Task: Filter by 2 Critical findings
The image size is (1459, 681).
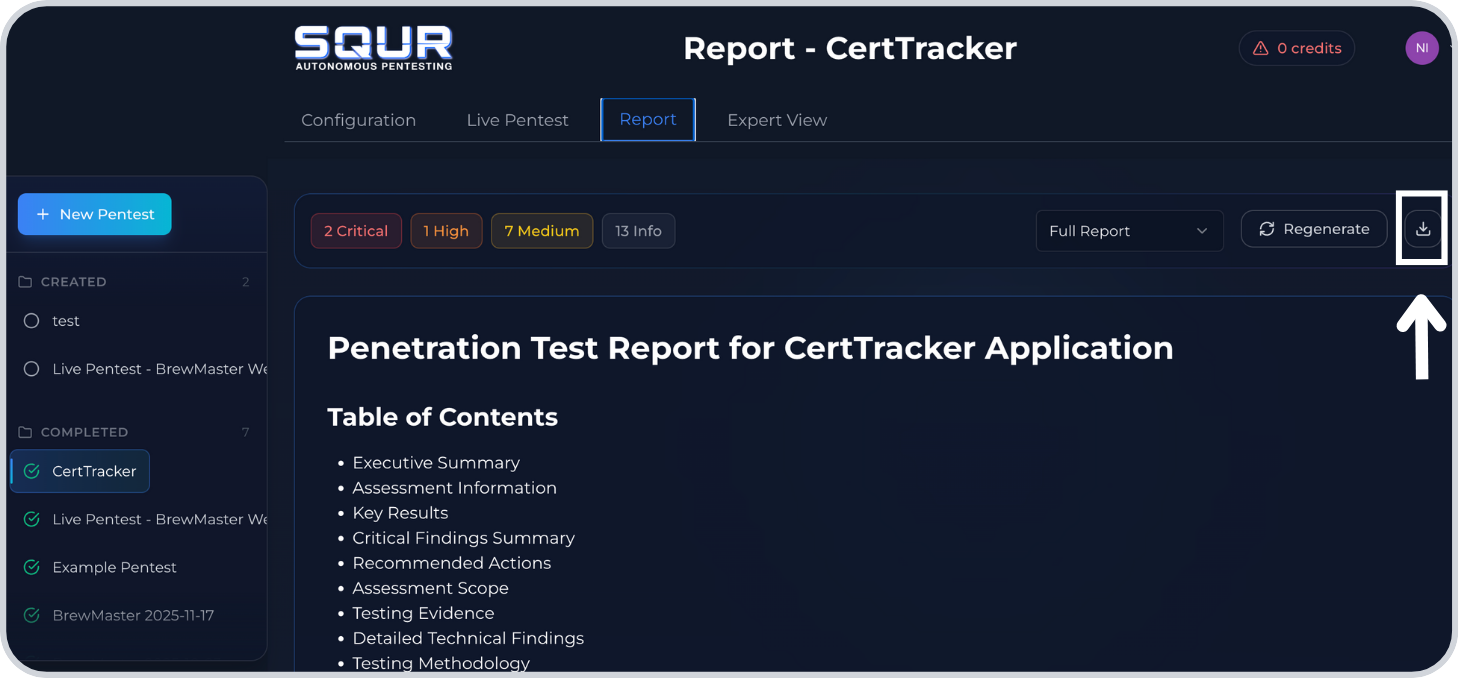Action: pyautogui.click(x=356, y=231)
